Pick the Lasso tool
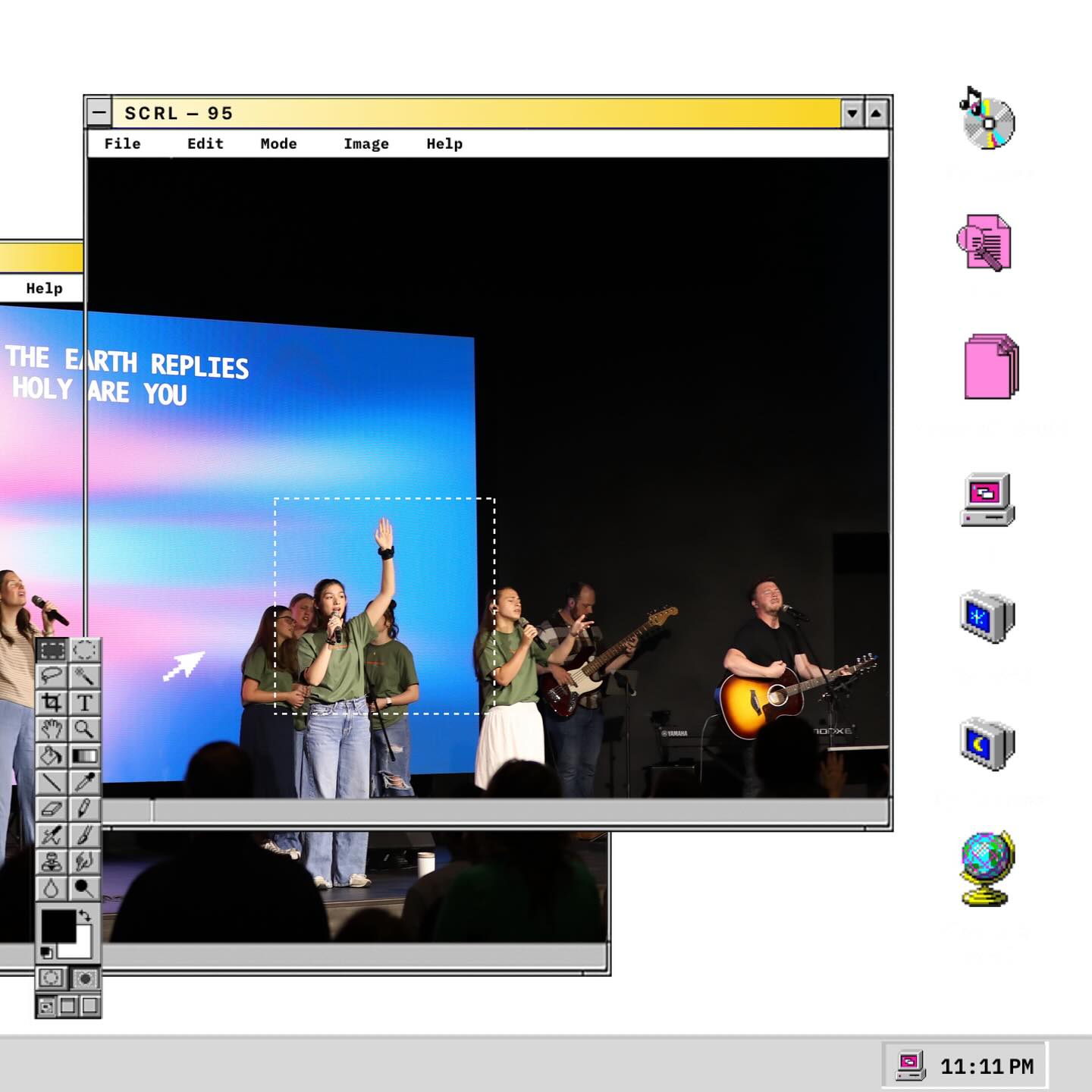Viewport: 1092px width, 1092px height. tap(52, 676)
